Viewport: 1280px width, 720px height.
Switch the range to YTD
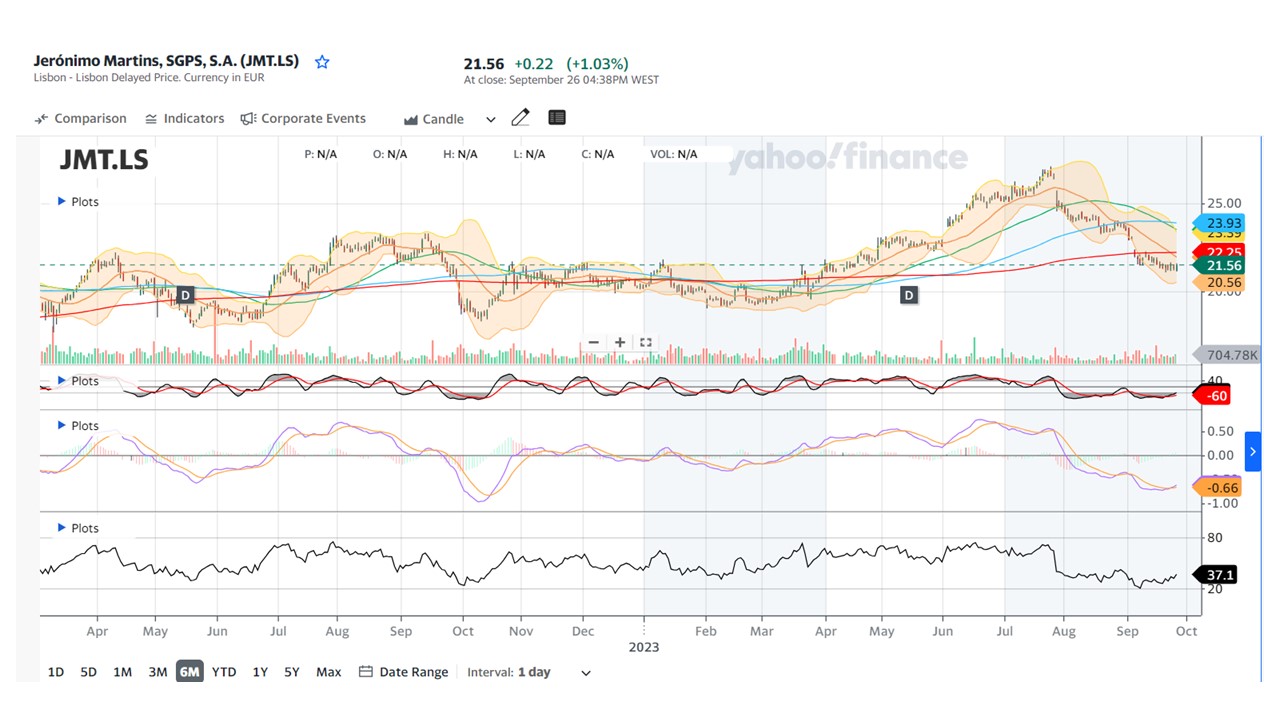coord(224,672)
